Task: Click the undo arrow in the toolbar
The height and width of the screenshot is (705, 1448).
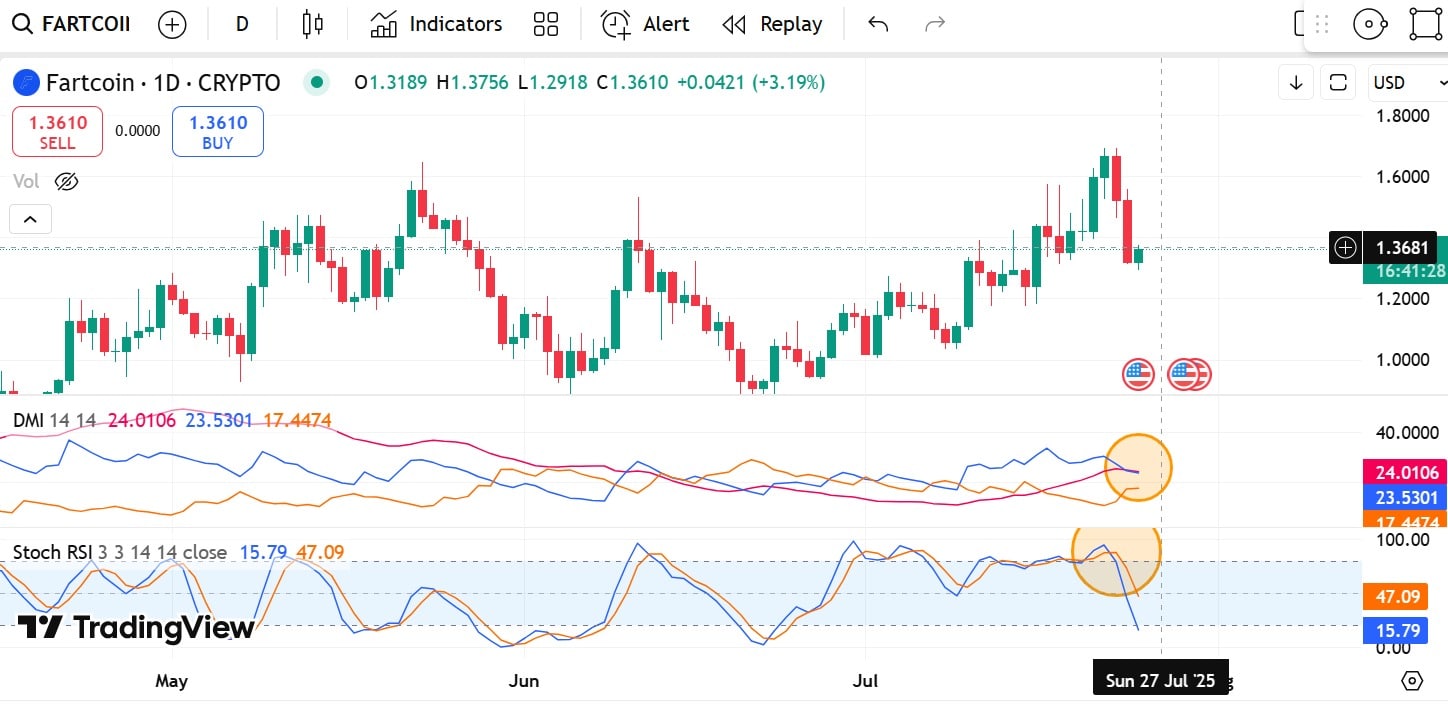Action: [878, 25]
